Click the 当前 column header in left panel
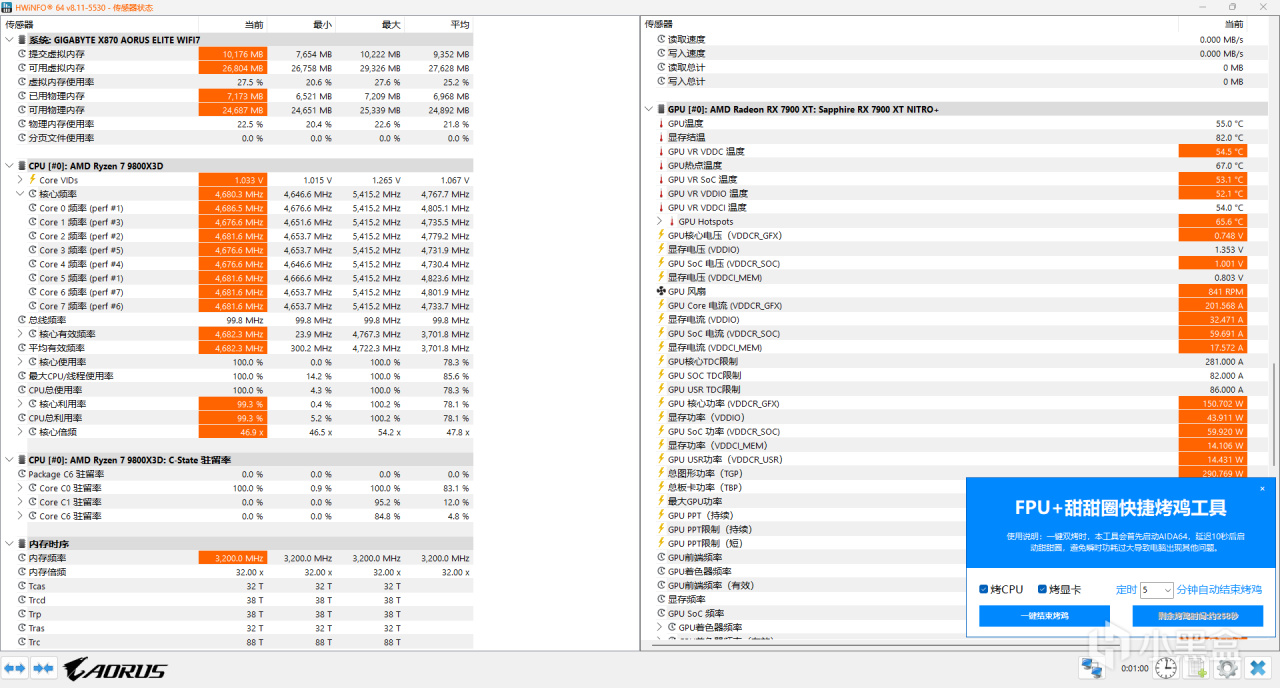Screen dimensions: 1280x688 tap(233, 24)
